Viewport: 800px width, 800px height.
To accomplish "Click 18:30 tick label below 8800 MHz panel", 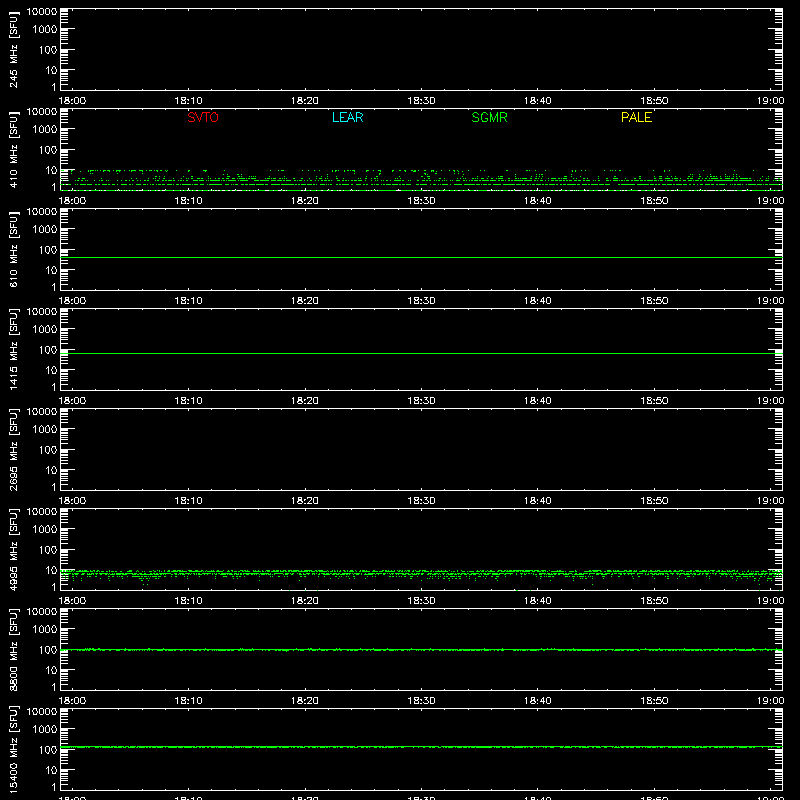I will click(421, 701).
